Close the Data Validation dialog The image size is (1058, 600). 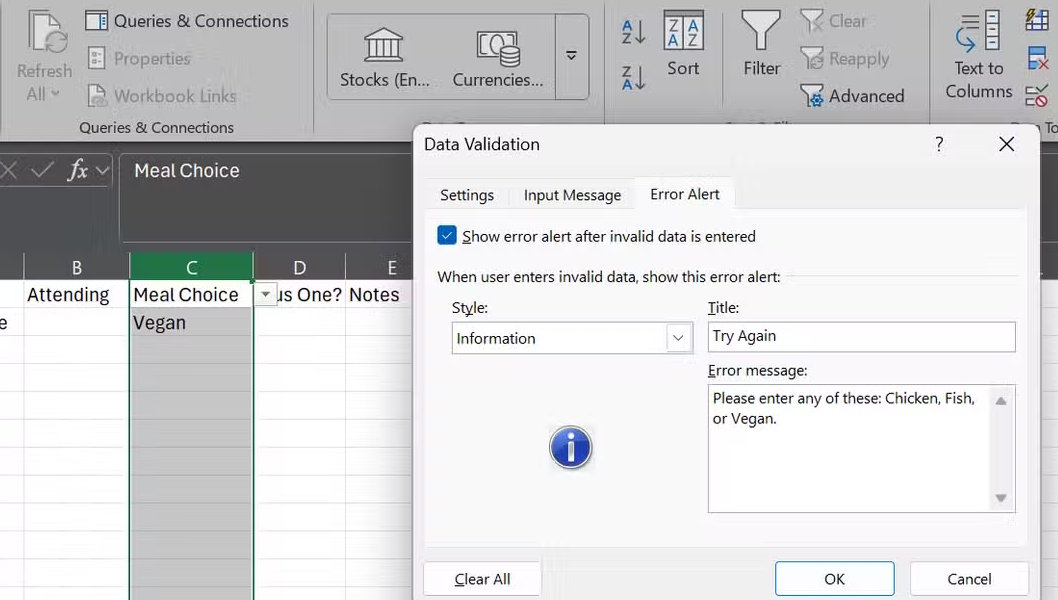pos(1006,144)
